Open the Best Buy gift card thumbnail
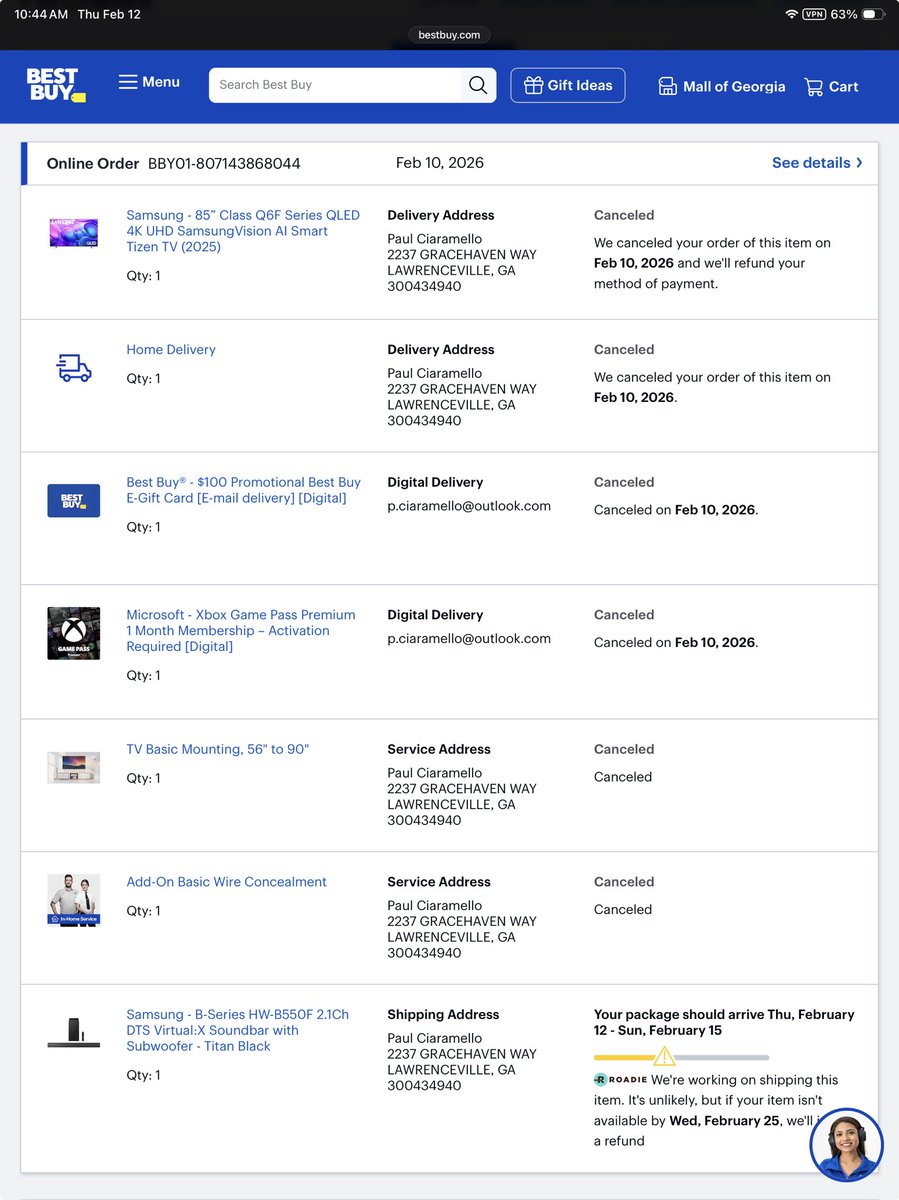 [74, 500]
